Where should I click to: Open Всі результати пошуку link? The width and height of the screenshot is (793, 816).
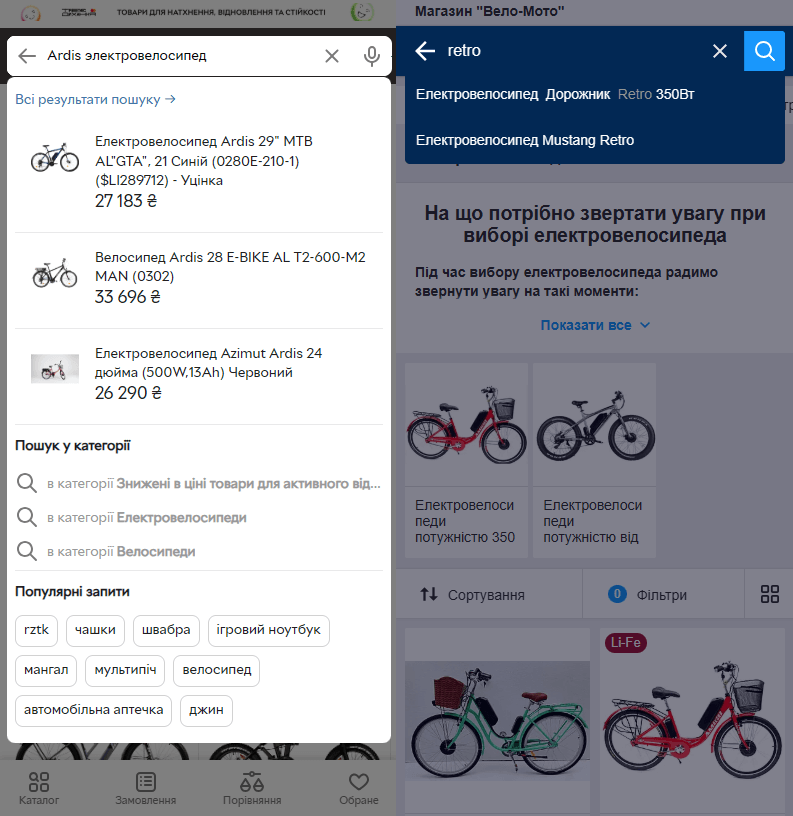point(95,99)
